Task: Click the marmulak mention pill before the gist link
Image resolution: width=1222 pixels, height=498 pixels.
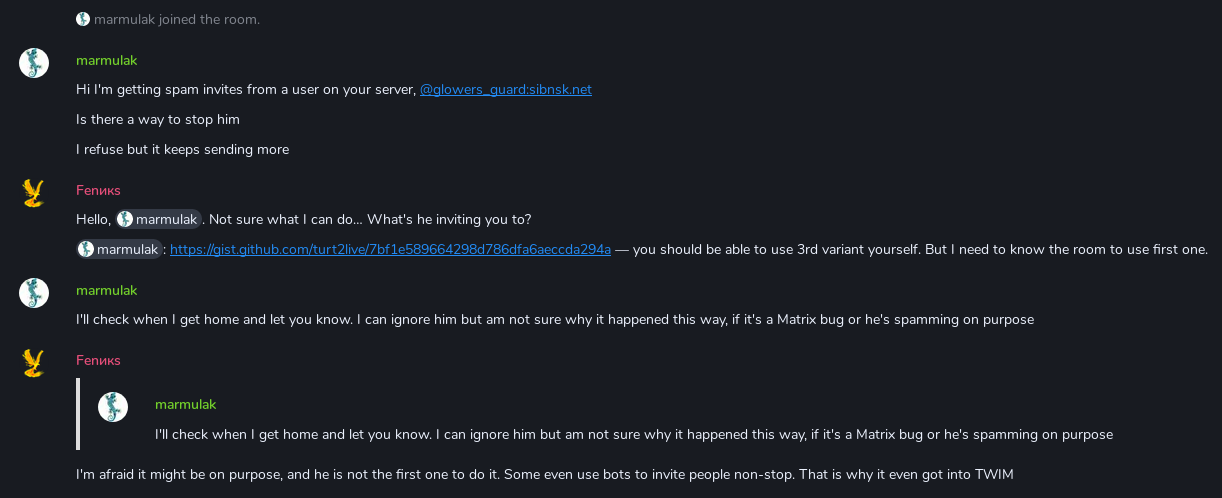Action: pyautogui.click(x=120, y=249)
